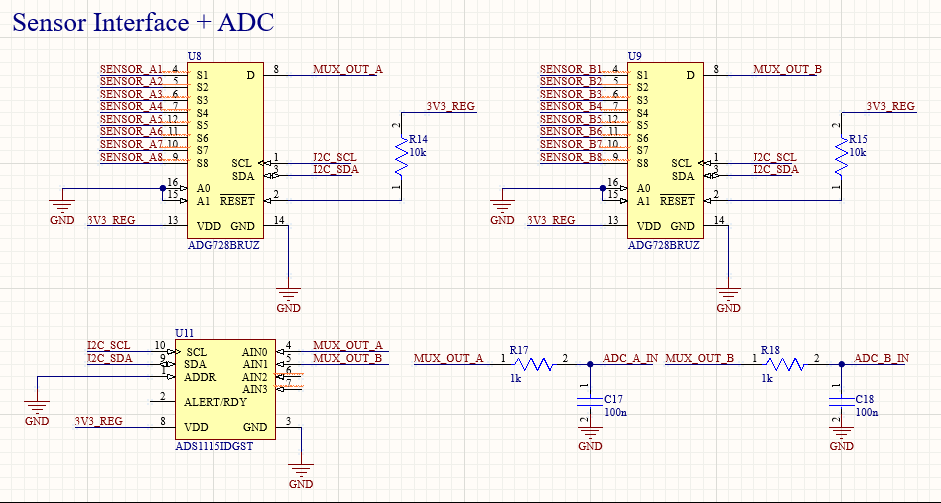Click the 3V3_REG label above R14
The width and height of the screenshot is (941, 503).
click(451, 106)
